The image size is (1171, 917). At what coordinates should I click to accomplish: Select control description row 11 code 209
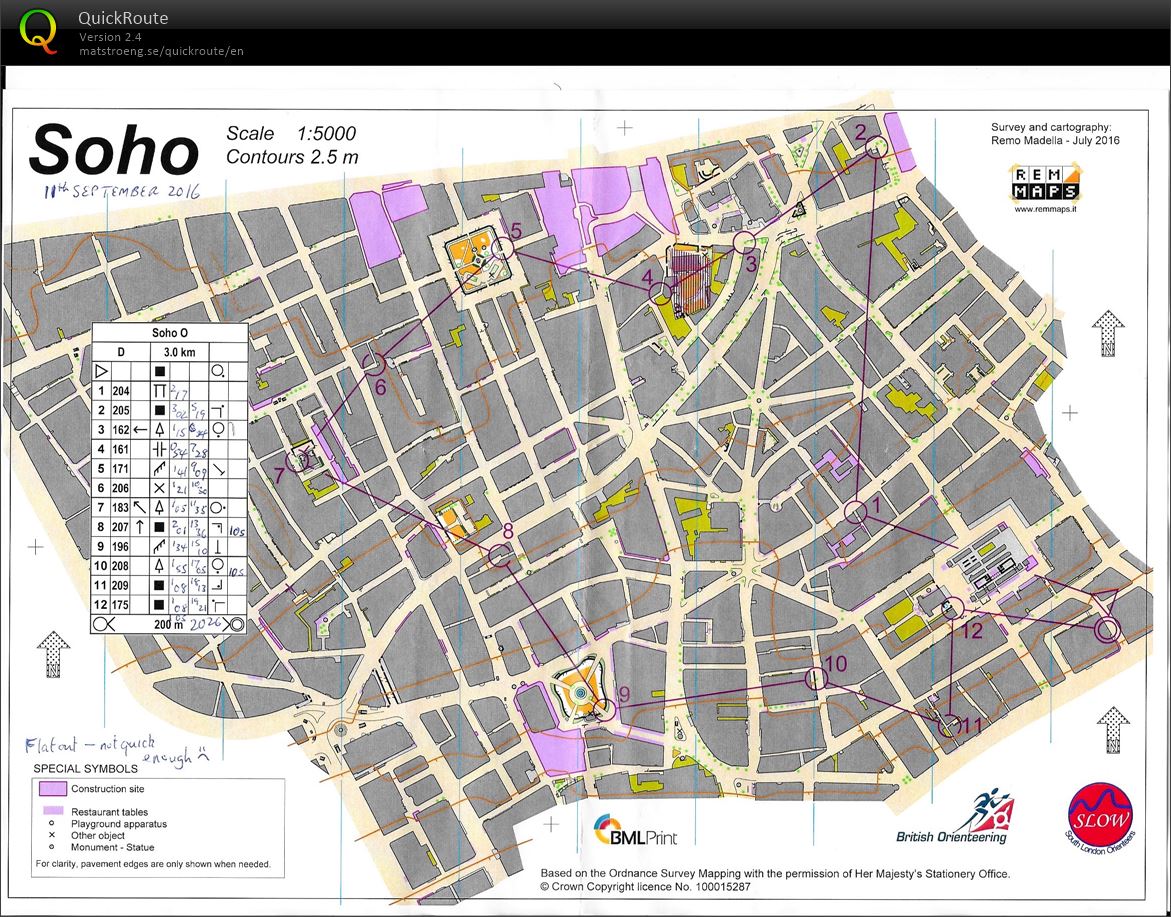pos(121,585)
